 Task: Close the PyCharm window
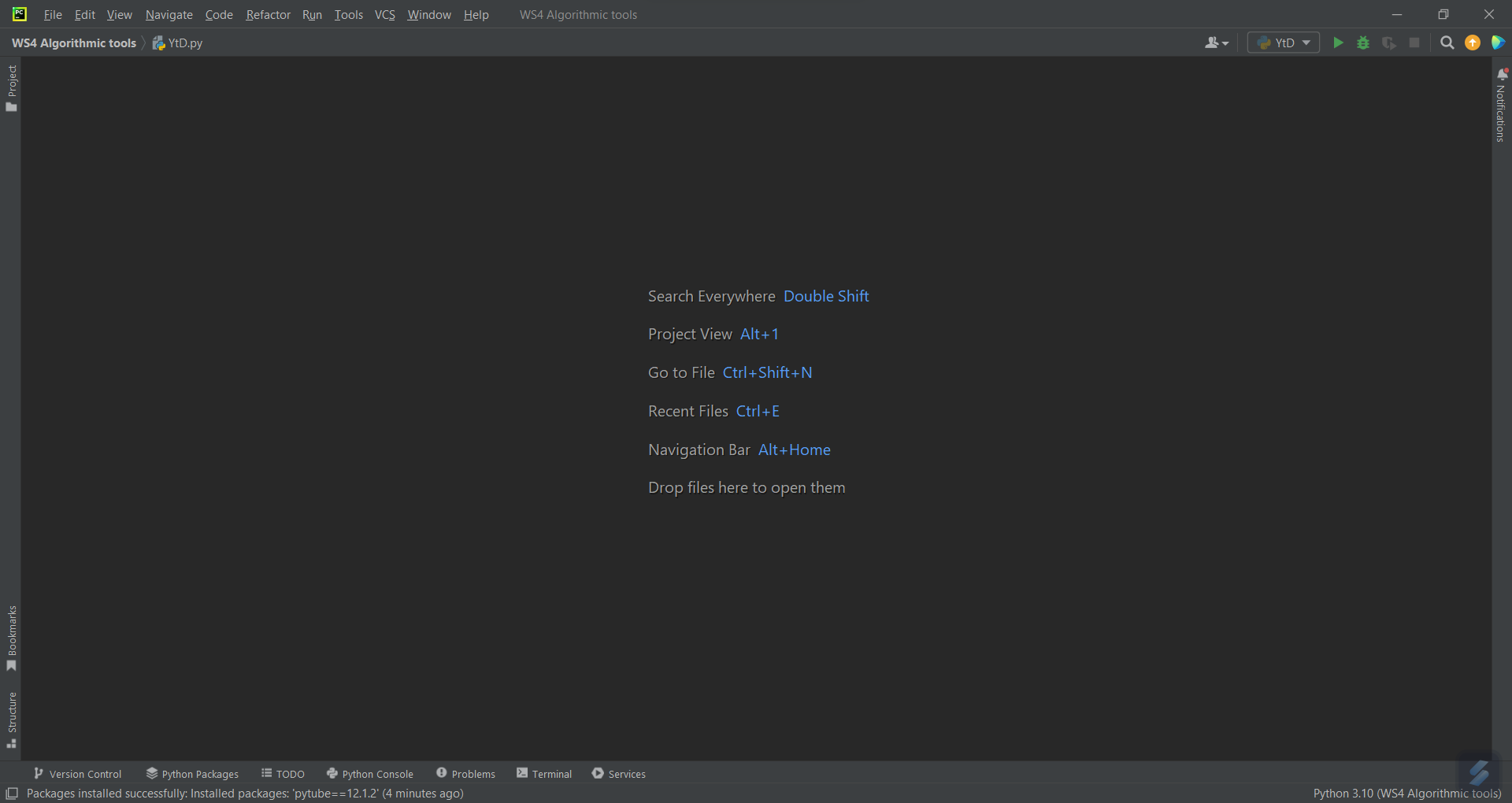tap(1488, 14)
